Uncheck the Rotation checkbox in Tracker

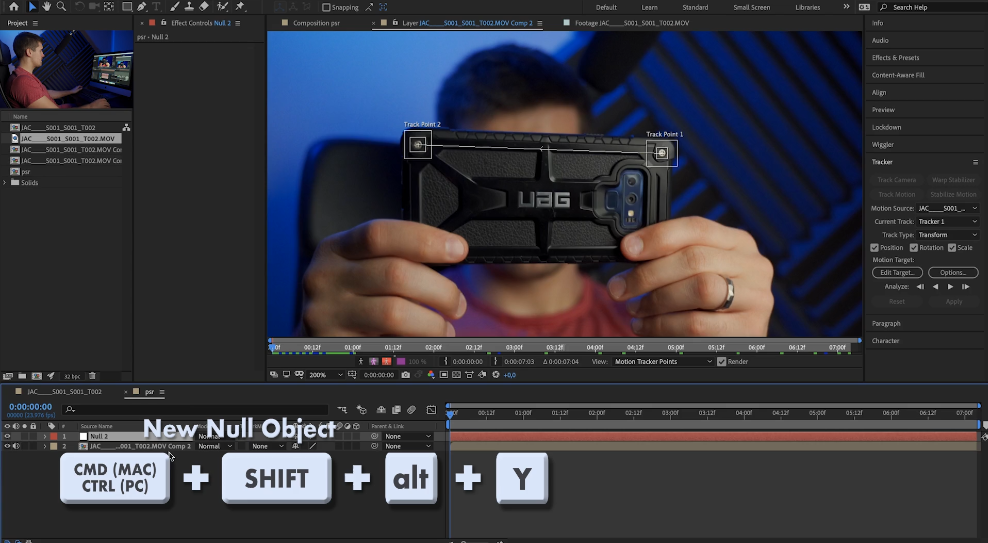[x=914, y=248]
